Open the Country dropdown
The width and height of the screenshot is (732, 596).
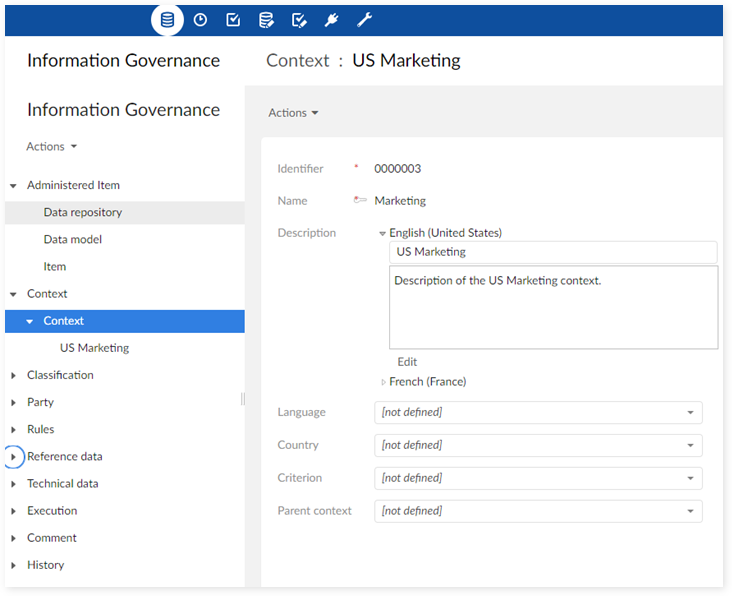[x=538, y=445]
